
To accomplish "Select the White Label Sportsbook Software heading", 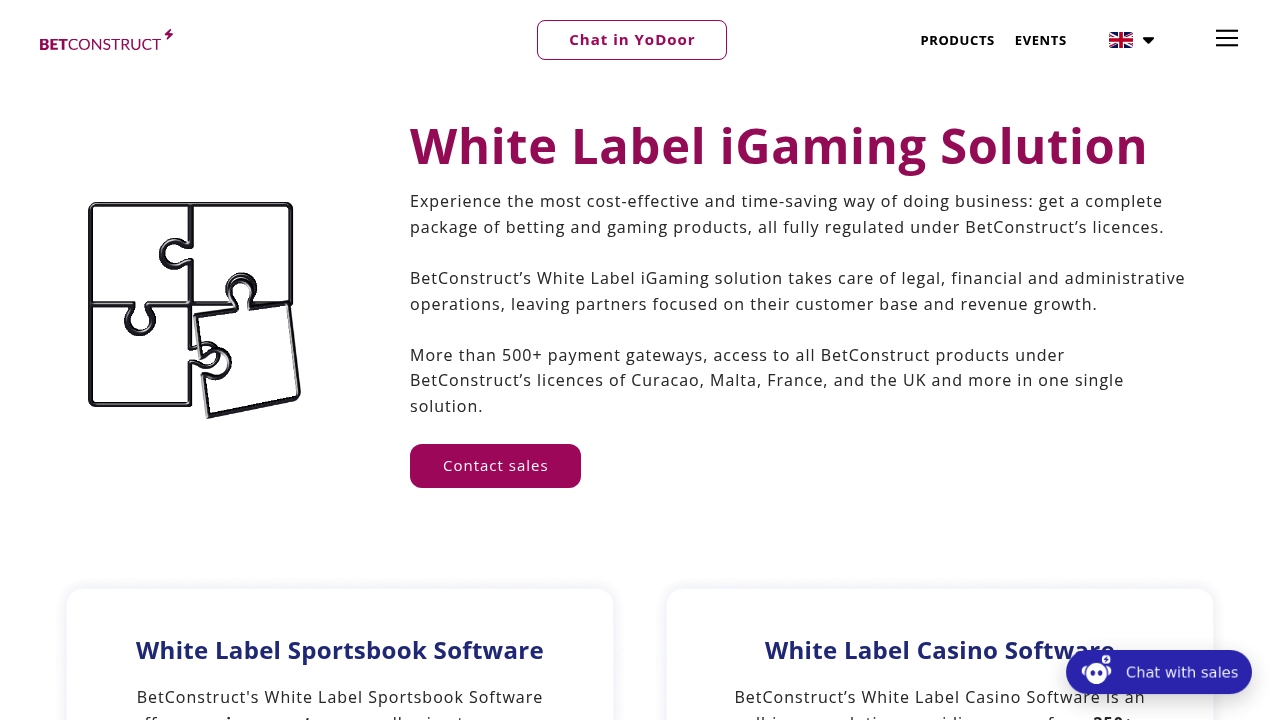I will point(339,649).
